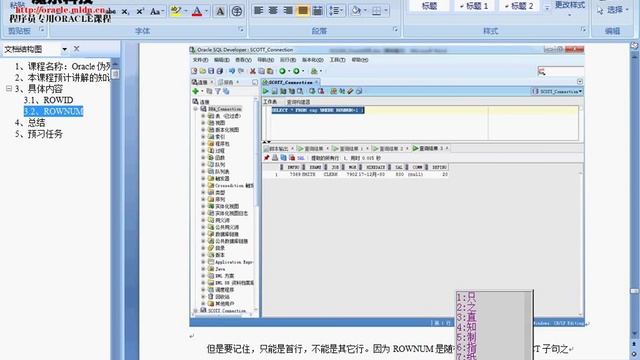The image size is (640, 360).
Task: Choose IME candidate 5:制
Action: point(467,338)
